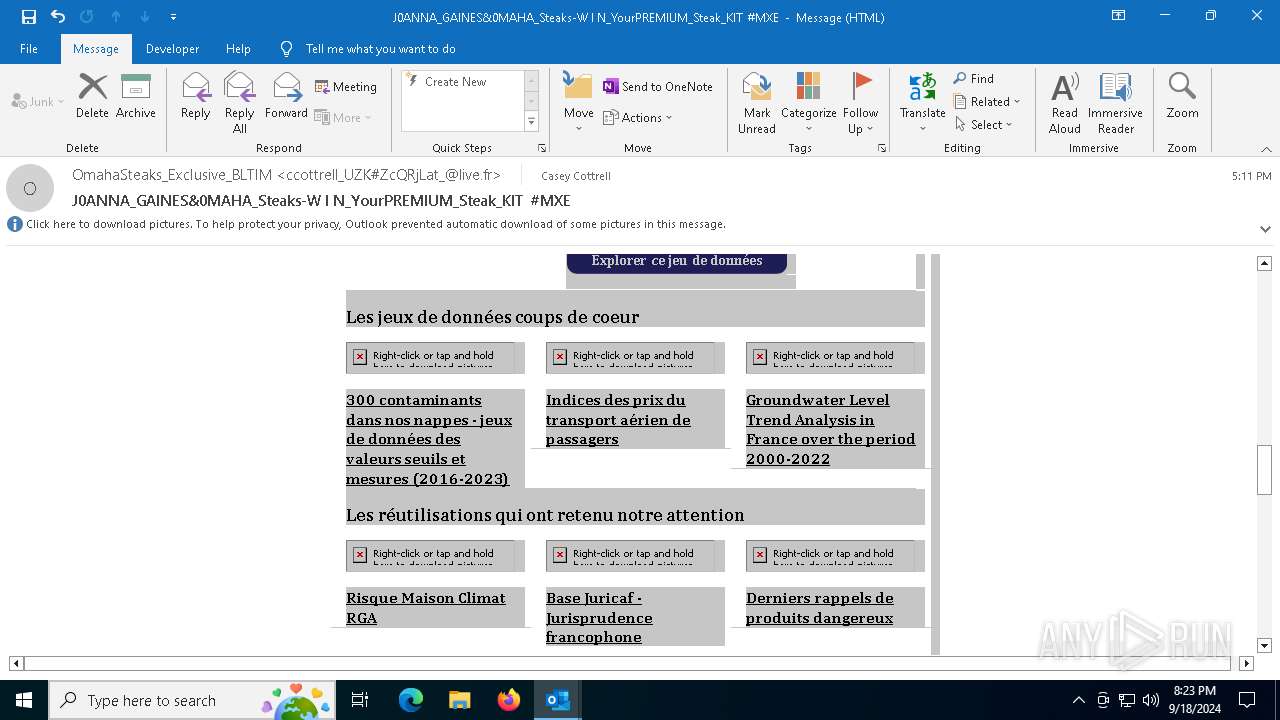Translate the message
The height and width of the screenshot is (720, 1280).
point(922,102)
